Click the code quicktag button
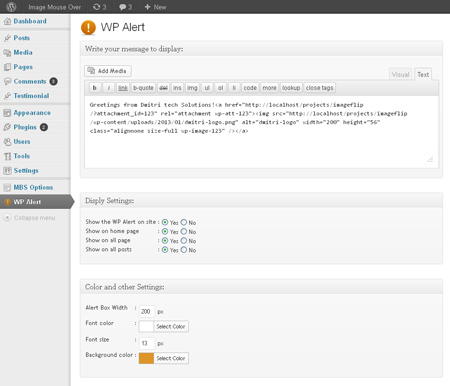This screenshot has width=450, height=386. pyautogui.click(x=250, y=88)
